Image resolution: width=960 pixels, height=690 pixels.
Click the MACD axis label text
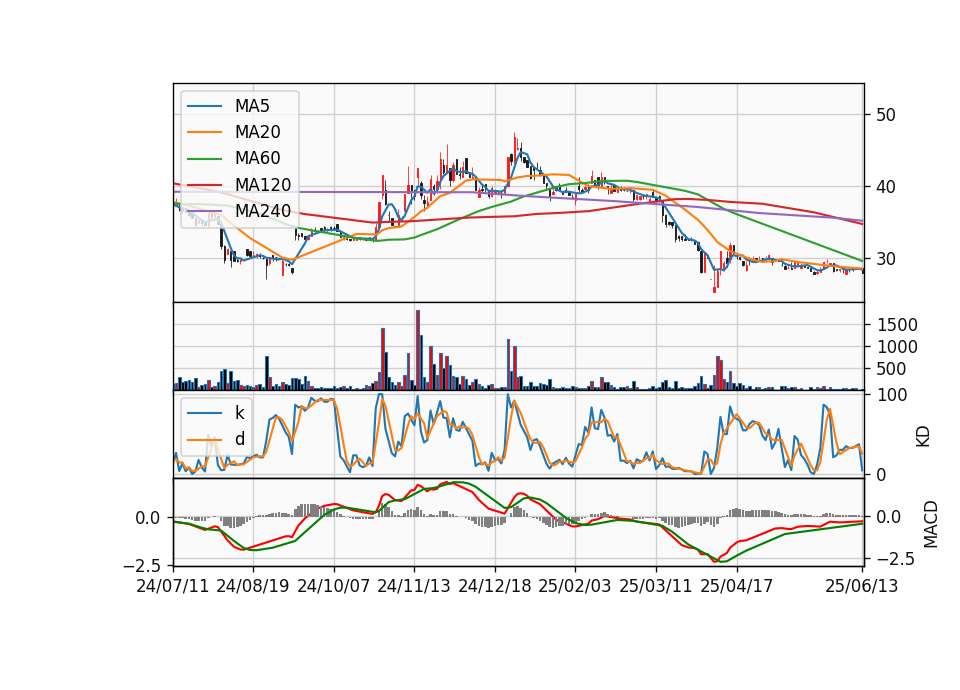coord(931,524)
